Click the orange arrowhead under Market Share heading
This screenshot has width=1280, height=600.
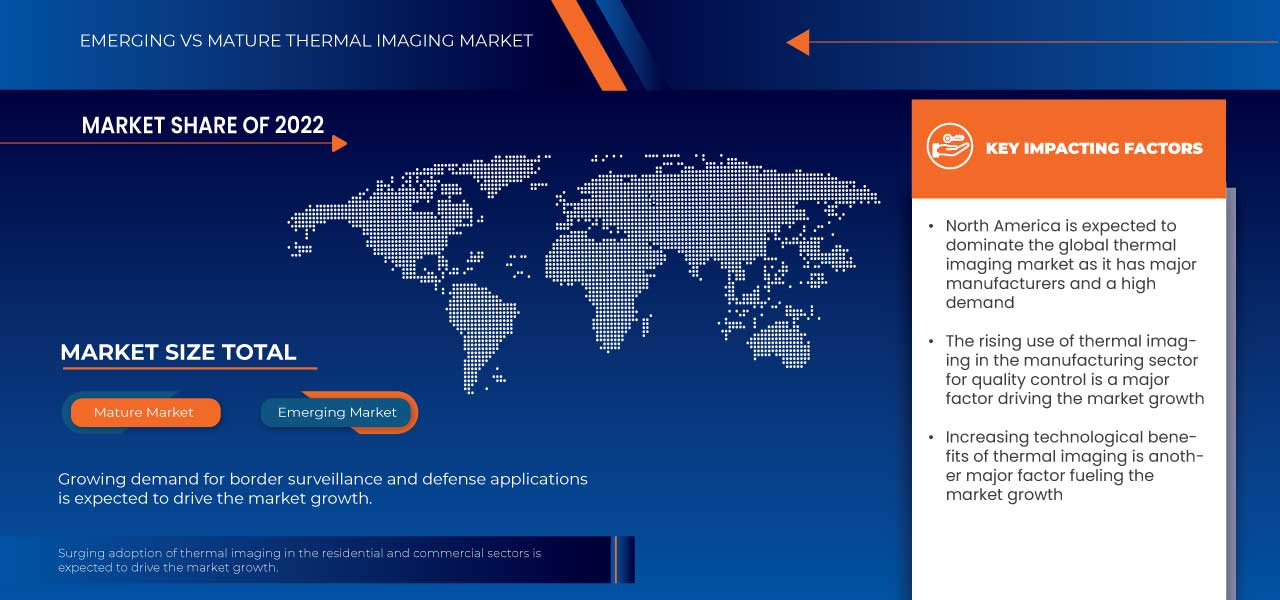[x=339, y=144]
